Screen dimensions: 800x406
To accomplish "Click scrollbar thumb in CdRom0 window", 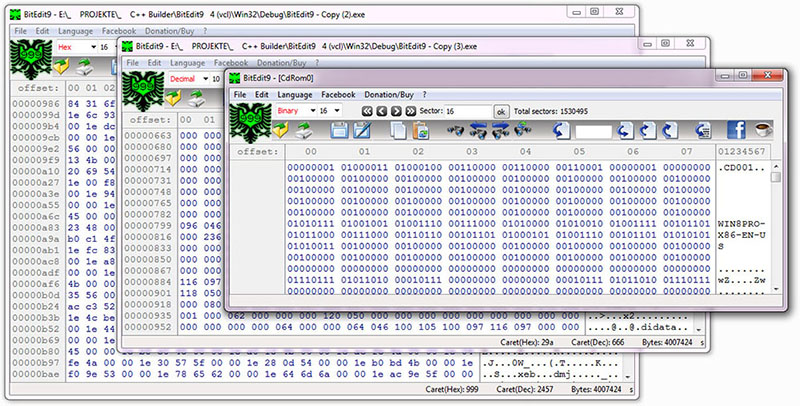I will point(776,177).
